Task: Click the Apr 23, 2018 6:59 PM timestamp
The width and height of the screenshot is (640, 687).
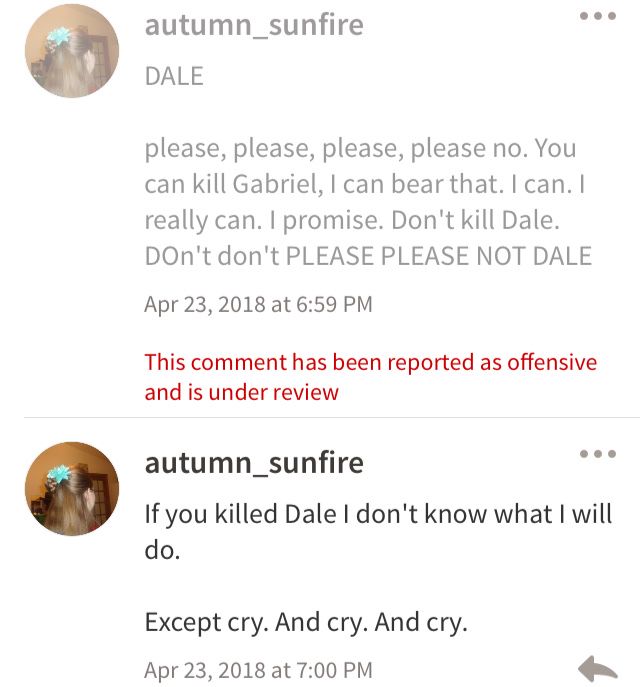Action: click(x=258, y=305)
